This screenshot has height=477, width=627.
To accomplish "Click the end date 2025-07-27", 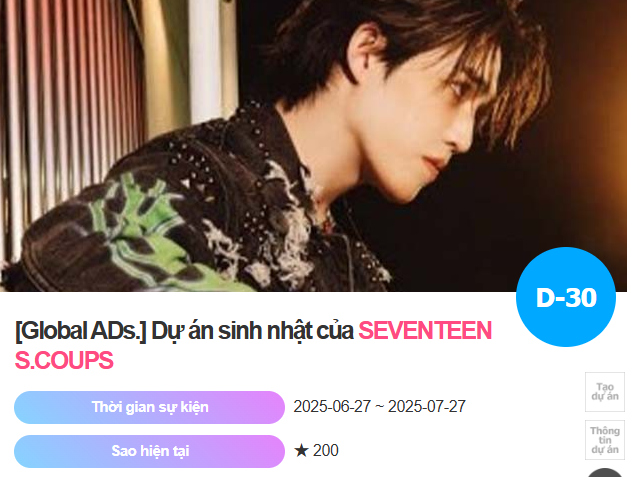I will tap(427, 407).
